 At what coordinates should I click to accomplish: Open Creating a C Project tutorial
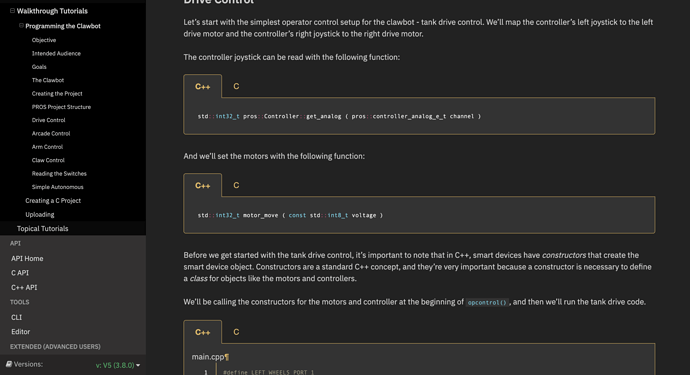pos(53,200)
